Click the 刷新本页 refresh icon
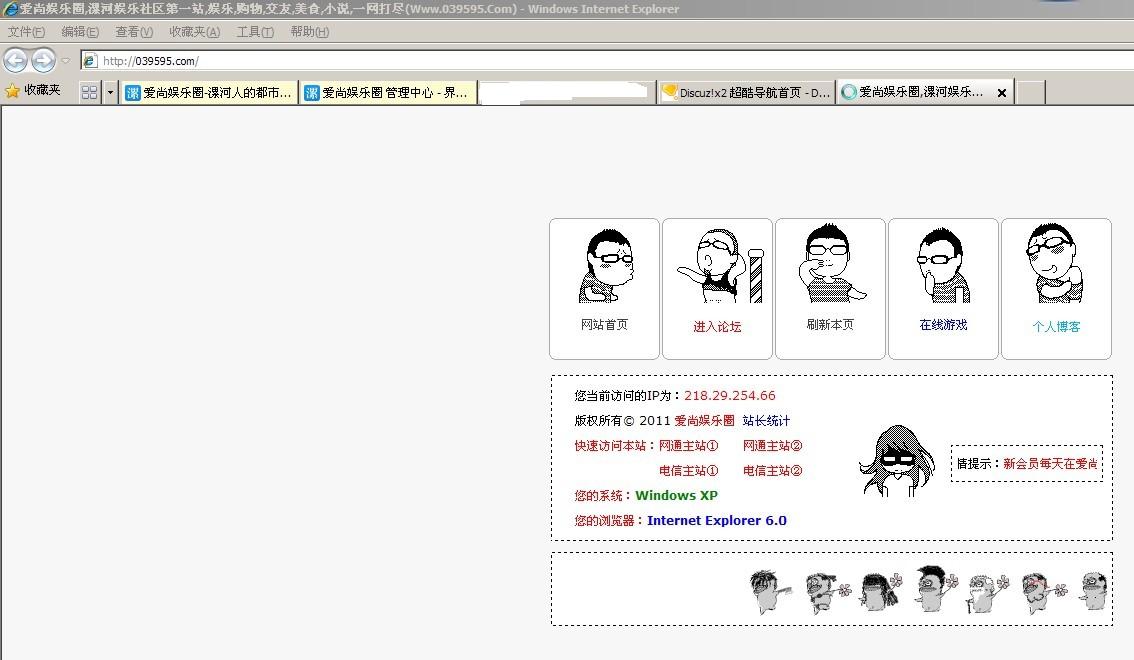The width and height of the screenshot is (1134, 660). 830,263
